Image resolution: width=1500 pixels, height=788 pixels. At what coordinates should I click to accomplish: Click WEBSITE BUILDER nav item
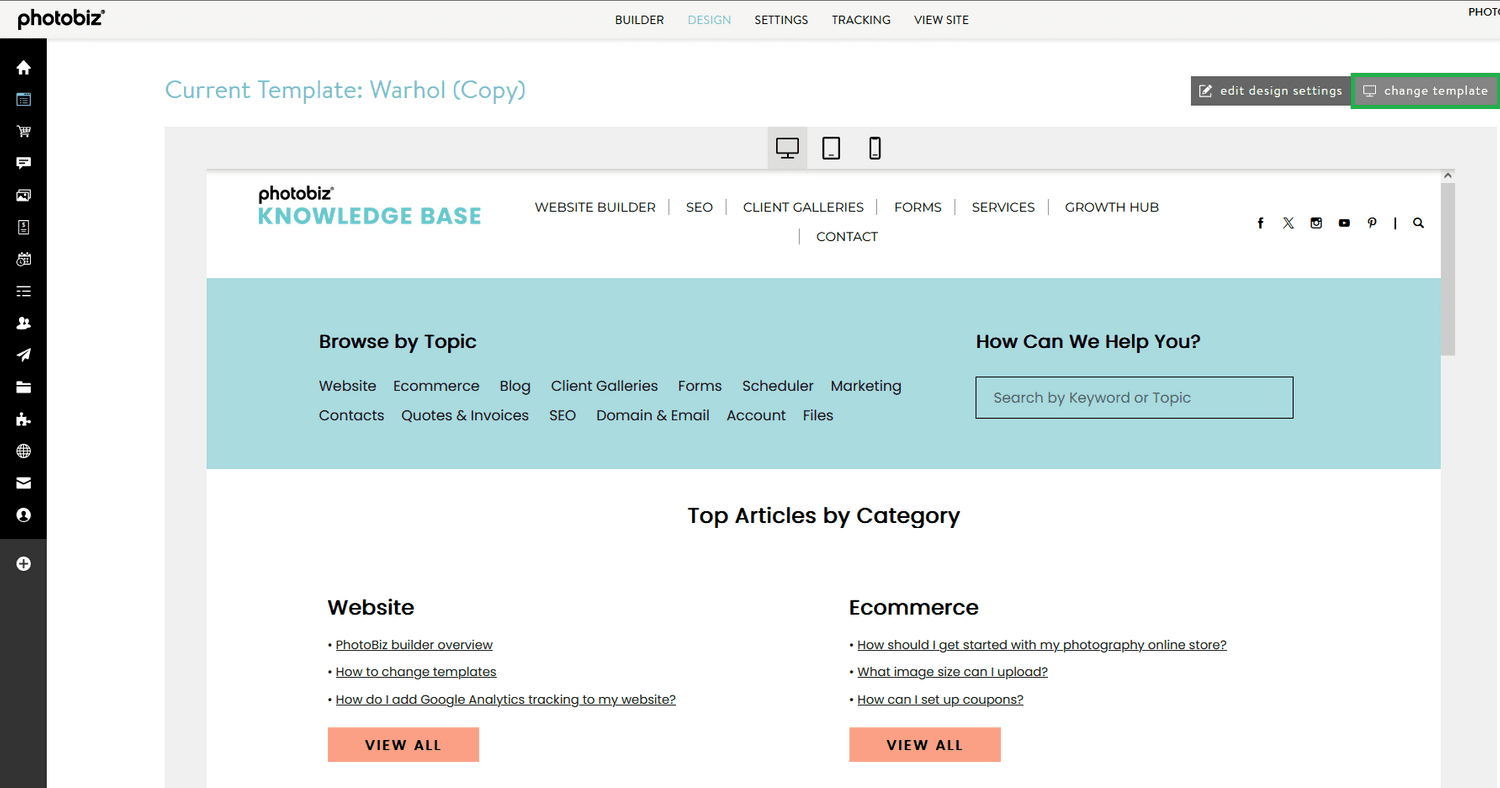click(x=595, y=207)
